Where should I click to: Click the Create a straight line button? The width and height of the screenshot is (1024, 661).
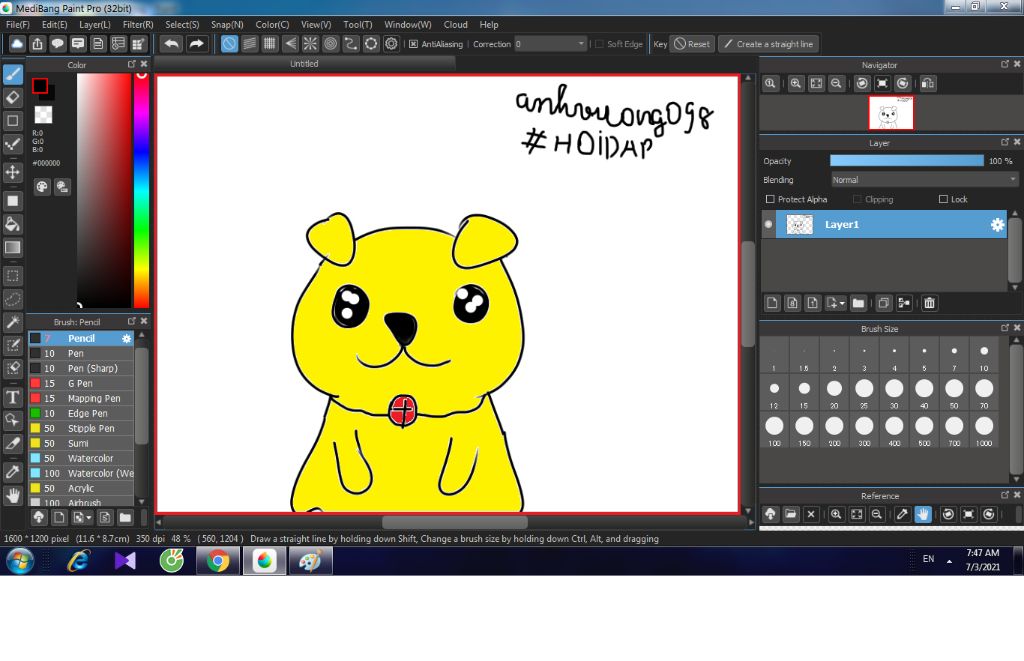pos(769,44)
